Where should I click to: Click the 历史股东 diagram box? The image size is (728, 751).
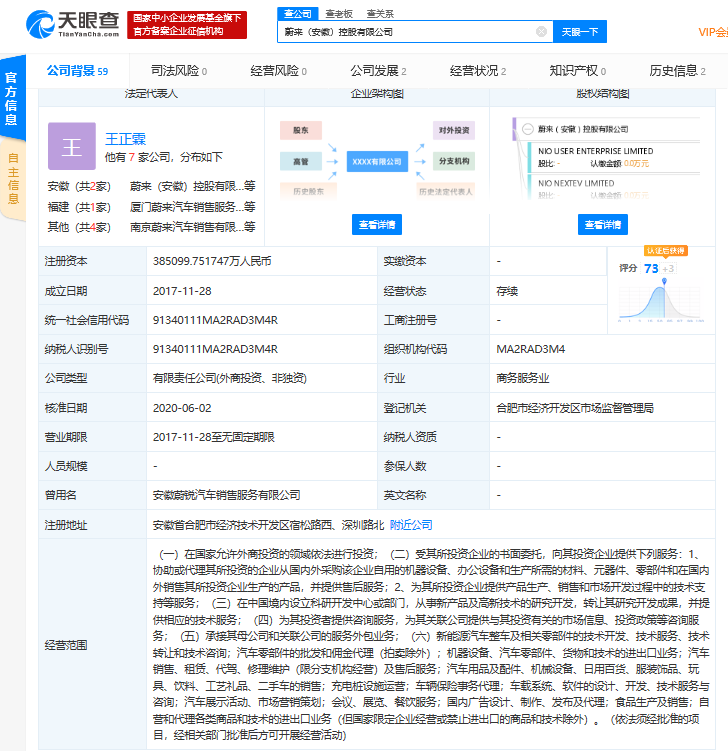(x=308, y=191)
